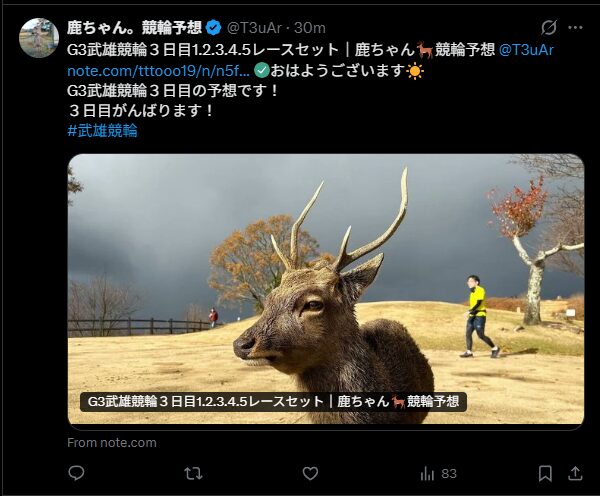Open the note.com/tttooo19 article link
This screenshot has height=496, width=600.
tap(158, 71)
